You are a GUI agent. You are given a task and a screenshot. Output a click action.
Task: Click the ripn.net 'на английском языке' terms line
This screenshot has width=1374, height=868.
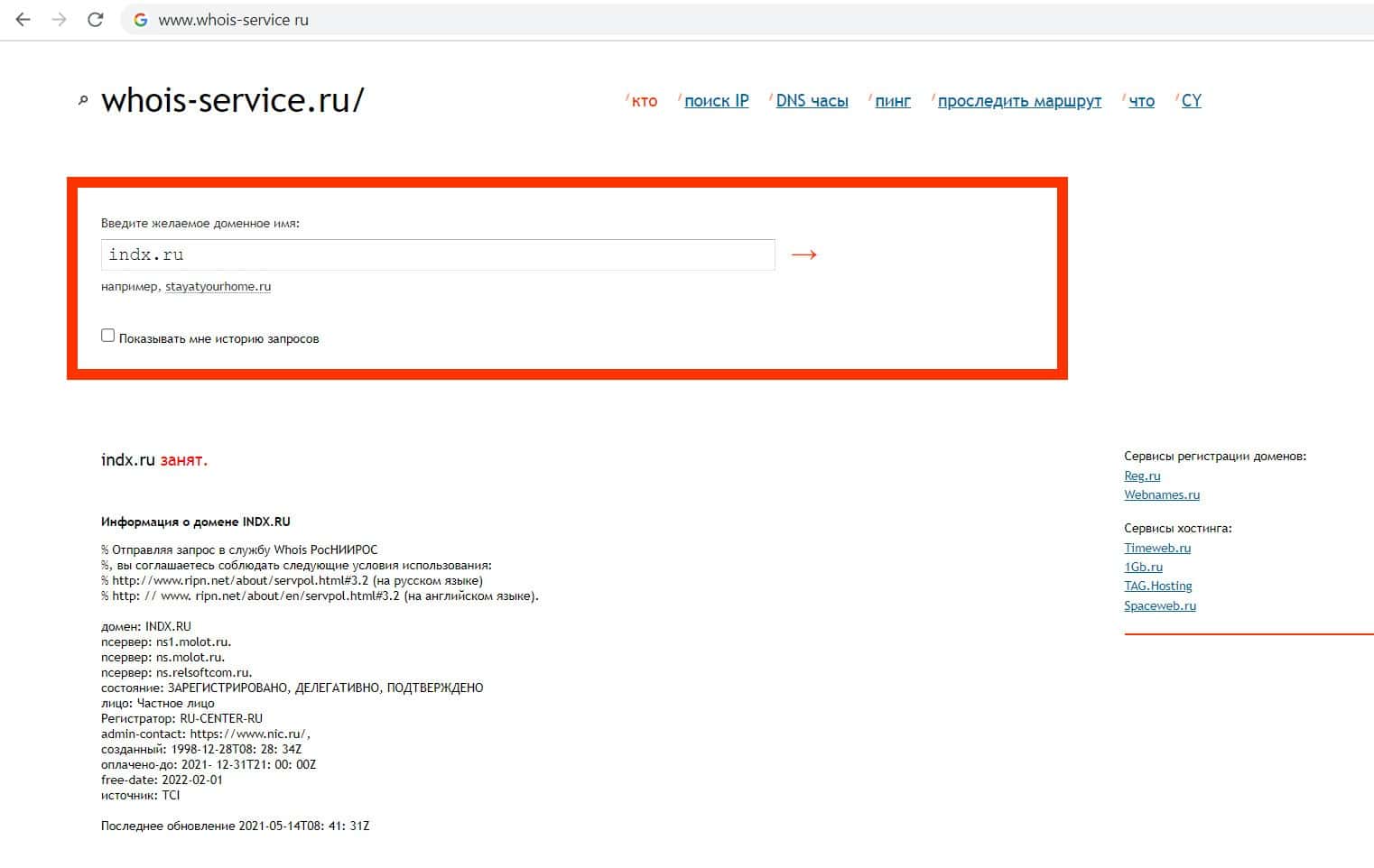(320, 596)
